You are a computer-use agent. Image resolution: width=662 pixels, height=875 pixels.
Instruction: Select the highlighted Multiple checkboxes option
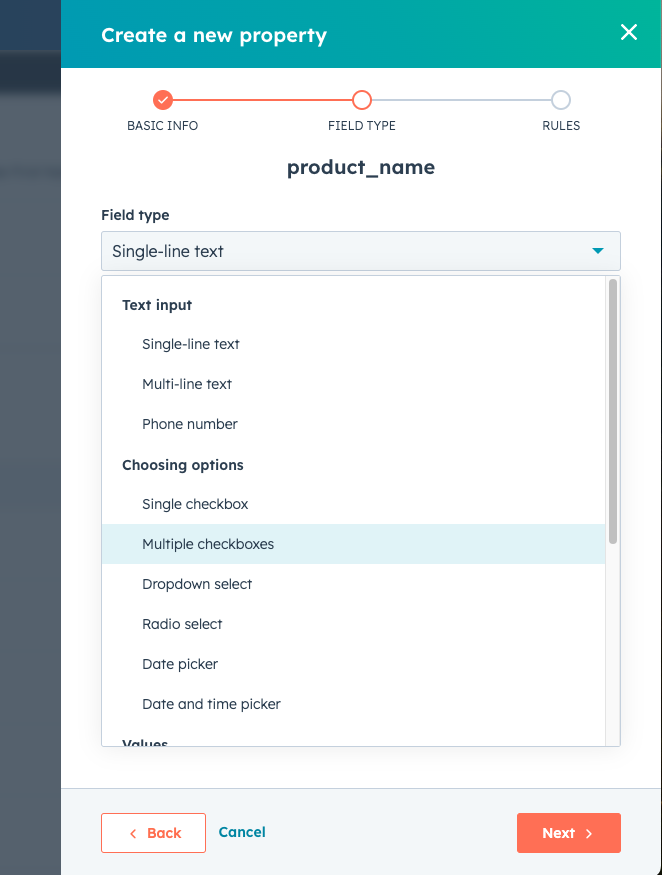pyautogui.click(x=208, y=544)
